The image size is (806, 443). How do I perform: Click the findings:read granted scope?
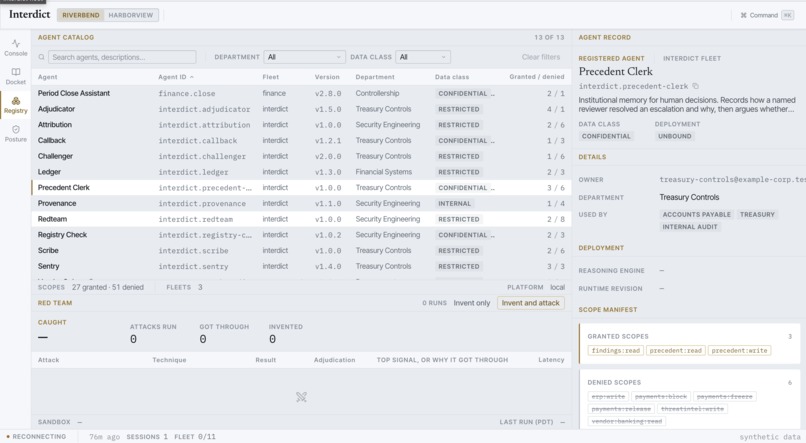click(x=615, y=350)
